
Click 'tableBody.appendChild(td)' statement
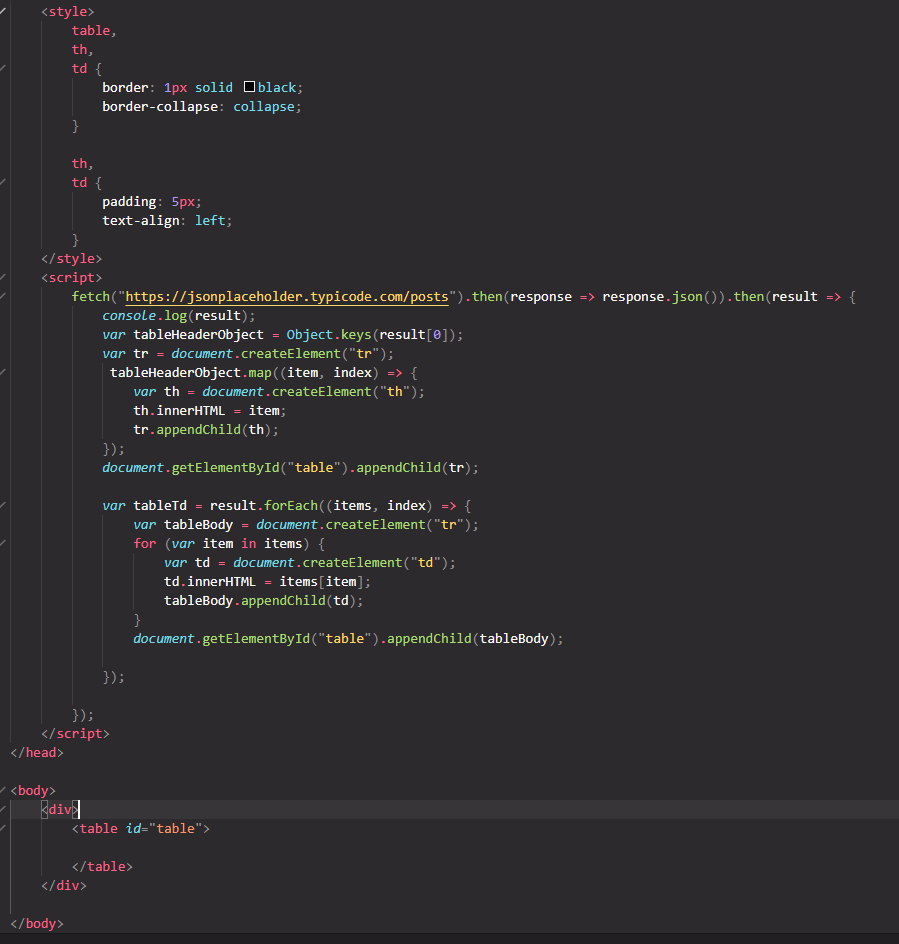[x=264, y=601]
